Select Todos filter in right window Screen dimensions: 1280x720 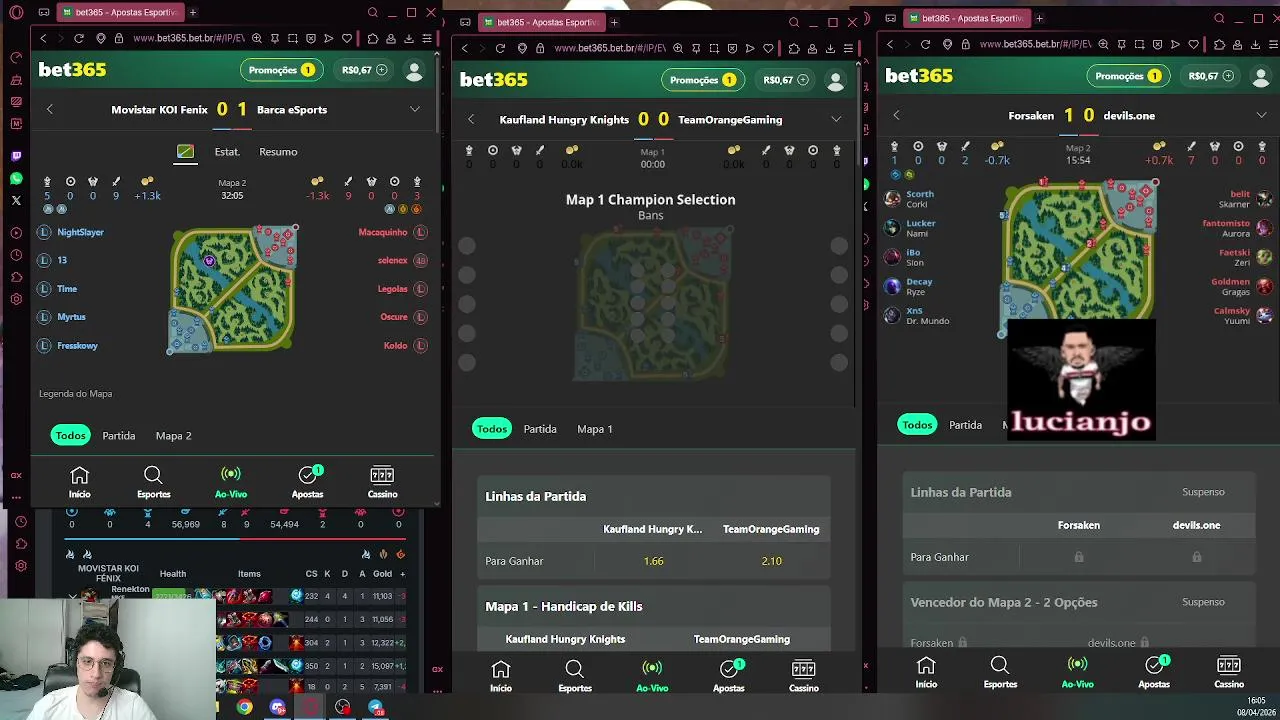tap(917, 425)
